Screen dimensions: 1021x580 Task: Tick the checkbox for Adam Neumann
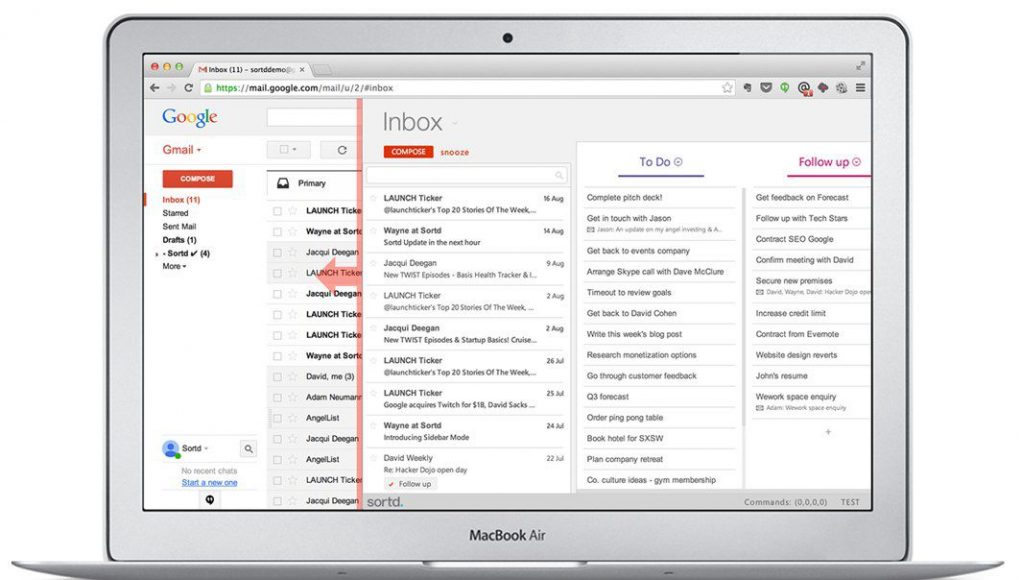pos(277,398)
